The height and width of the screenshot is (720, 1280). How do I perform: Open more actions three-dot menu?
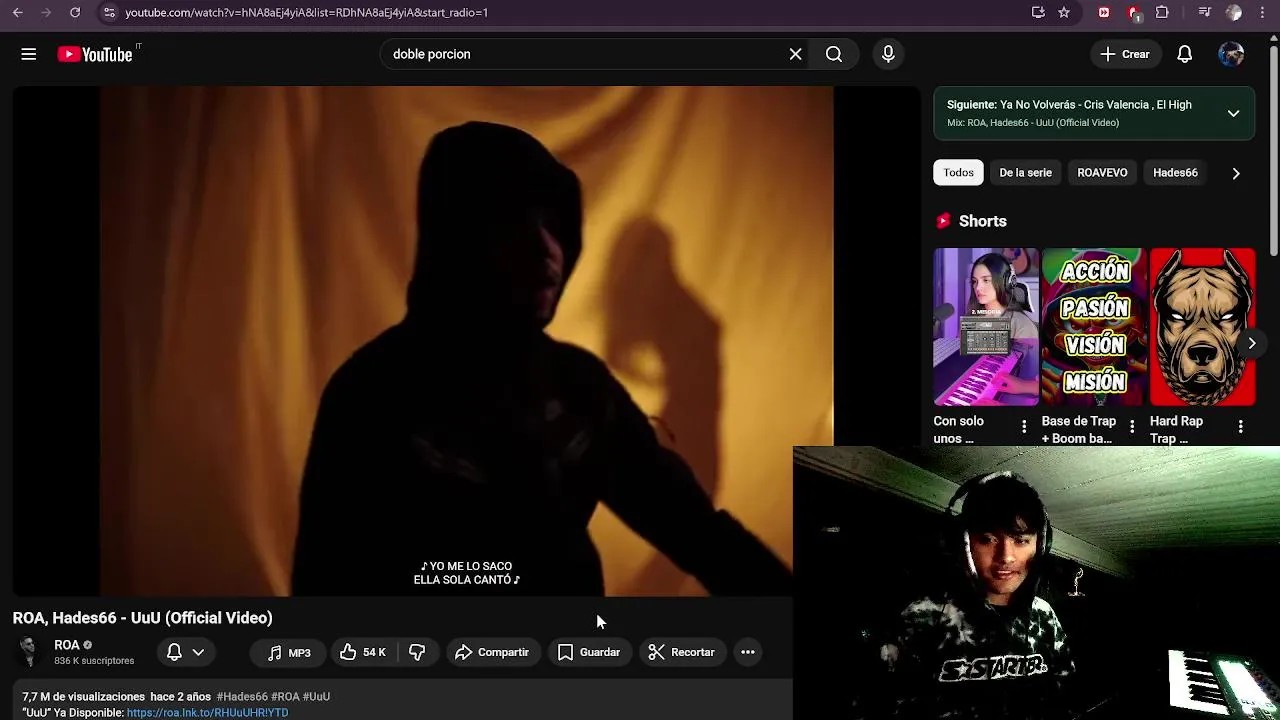pyautogui.click(x=748, y=652)
